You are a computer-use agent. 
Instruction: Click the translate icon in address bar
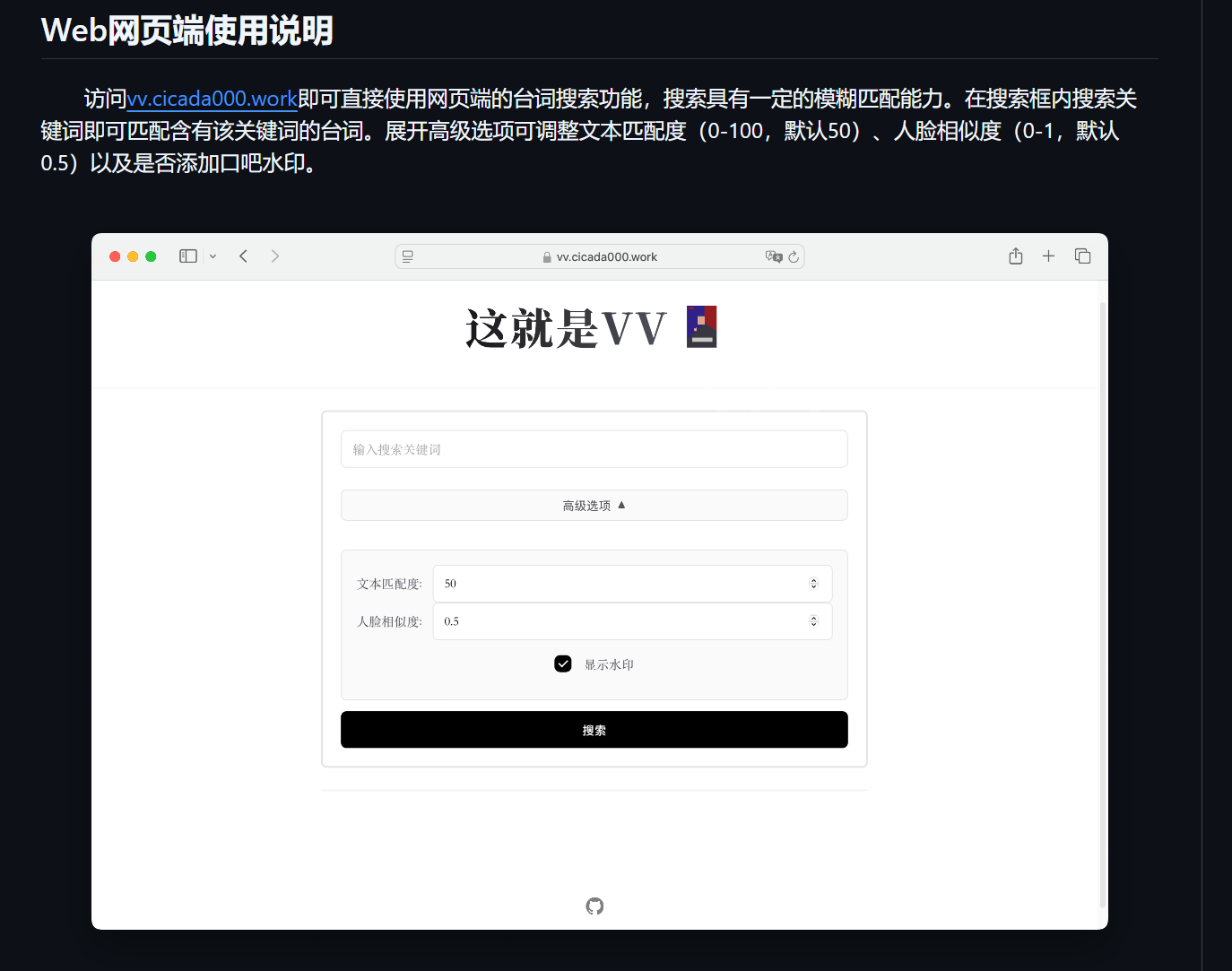(774, 256)
